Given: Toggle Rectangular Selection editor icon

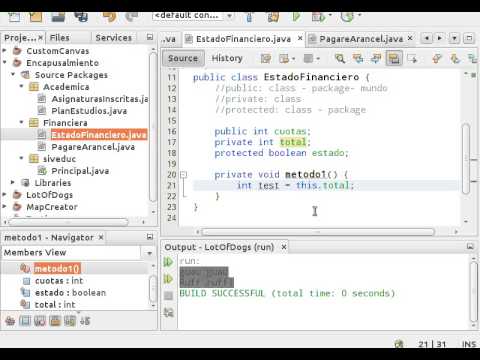Looking at the screenshot, I should [412, 59].
